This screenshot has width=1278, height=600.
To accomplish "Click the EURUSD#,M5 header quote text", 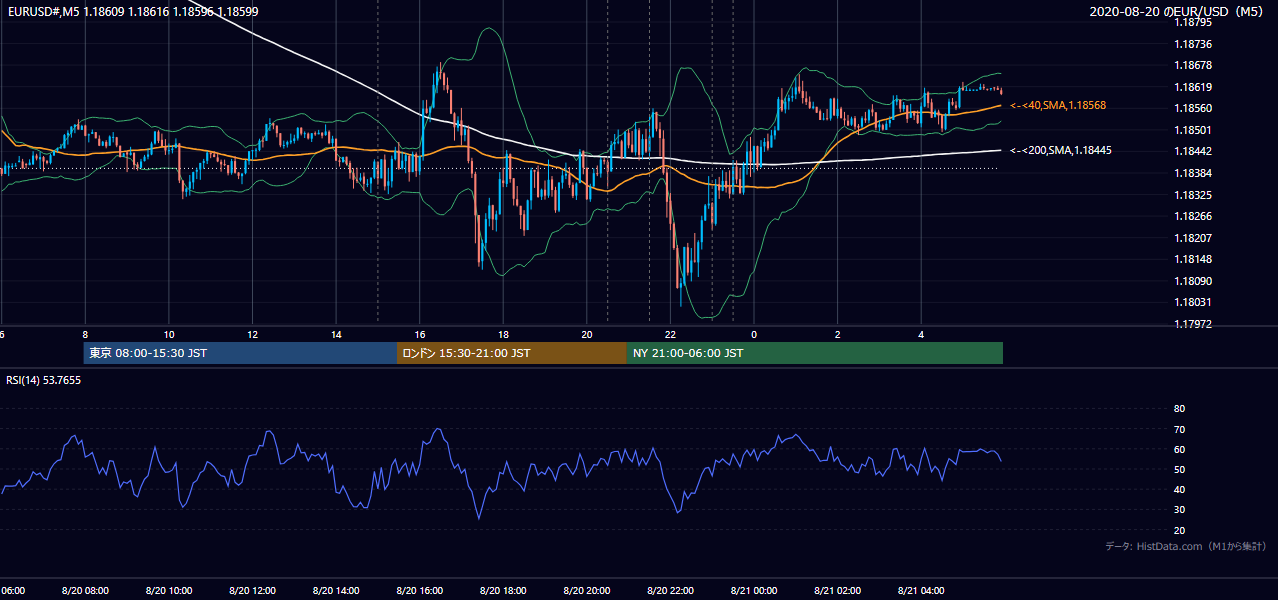I will click(x=133, y=12).
